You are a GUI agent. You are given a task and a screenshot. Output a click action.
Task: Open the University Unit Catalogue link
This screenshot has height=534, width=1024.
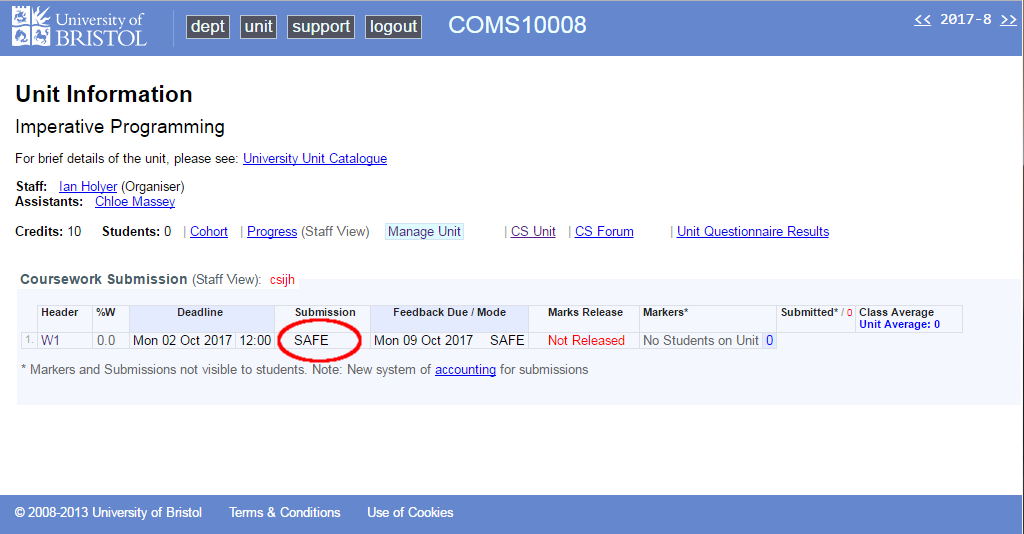(x=314, y=159)
